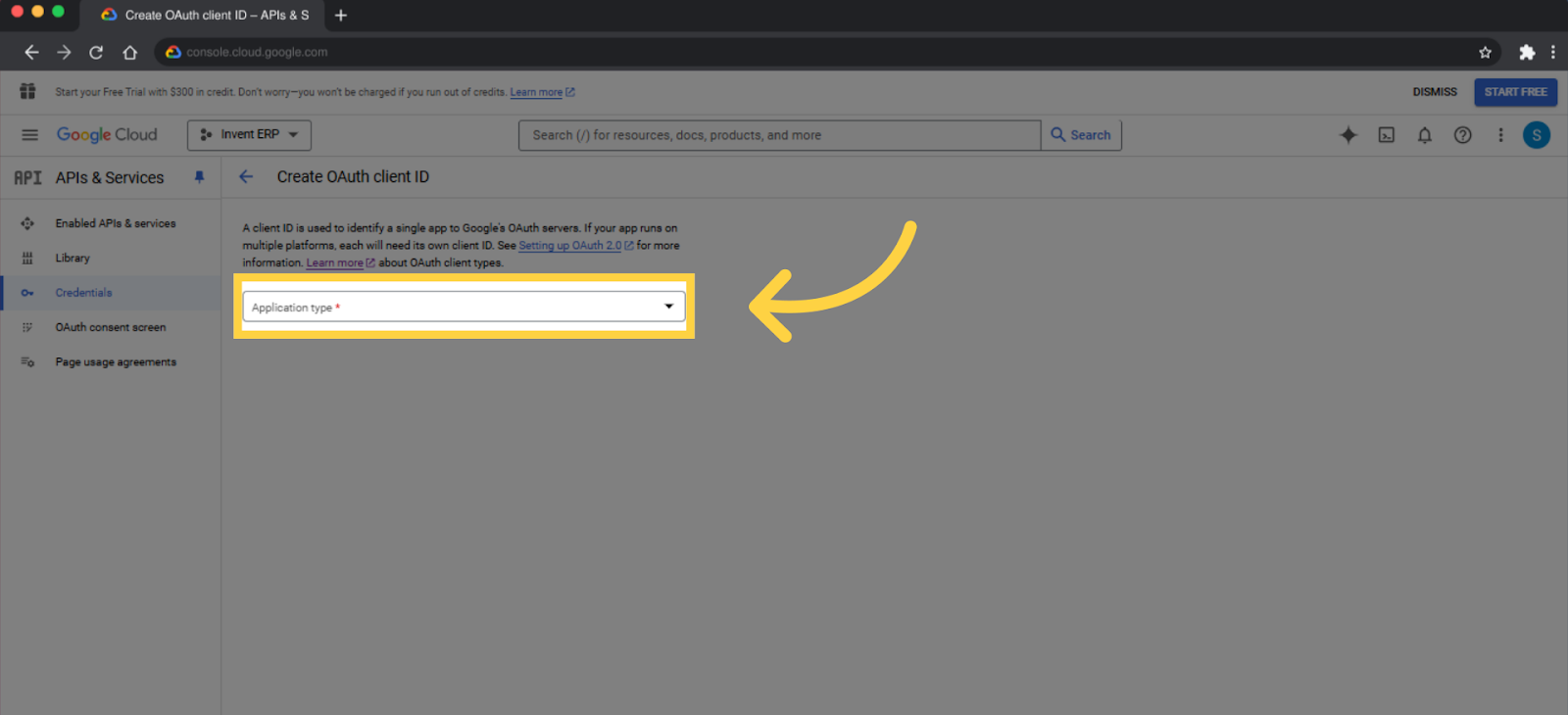Open Page usage agreements
1568x715 pixels.
[116, 362]
